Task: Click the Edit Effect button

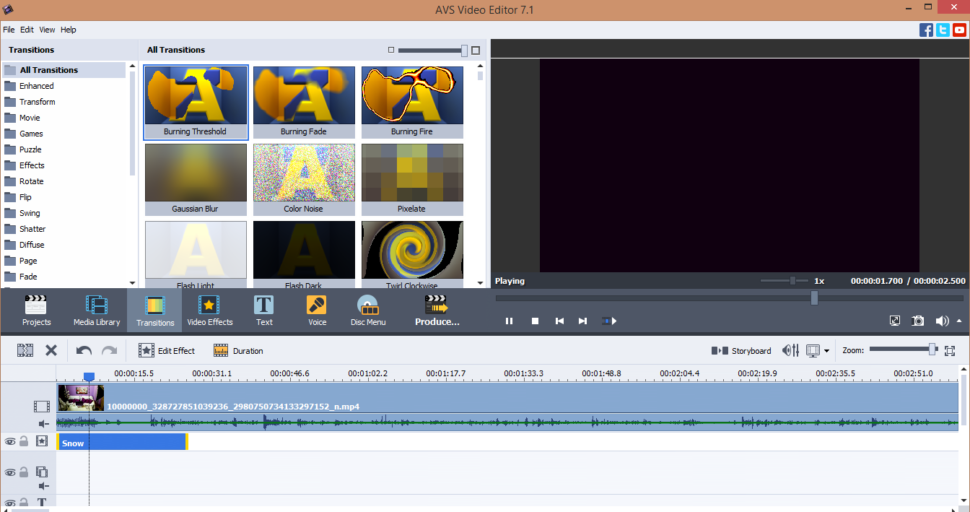Action: (166, 351)
